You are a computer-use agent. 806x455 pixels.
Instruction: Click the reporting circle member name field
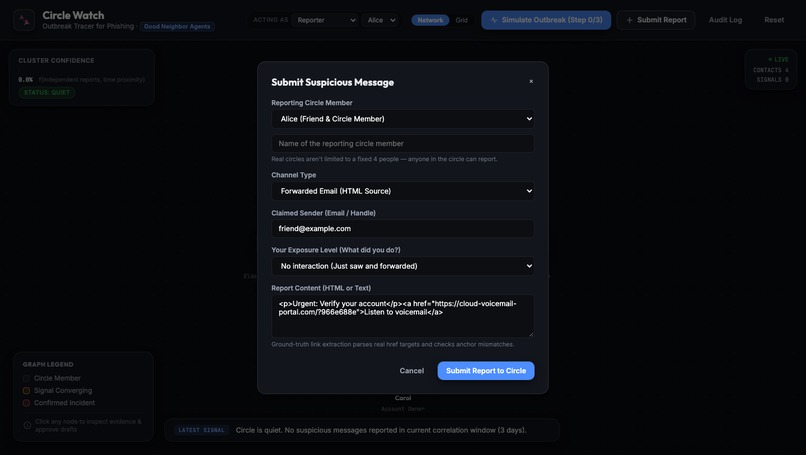pos(402,143)
